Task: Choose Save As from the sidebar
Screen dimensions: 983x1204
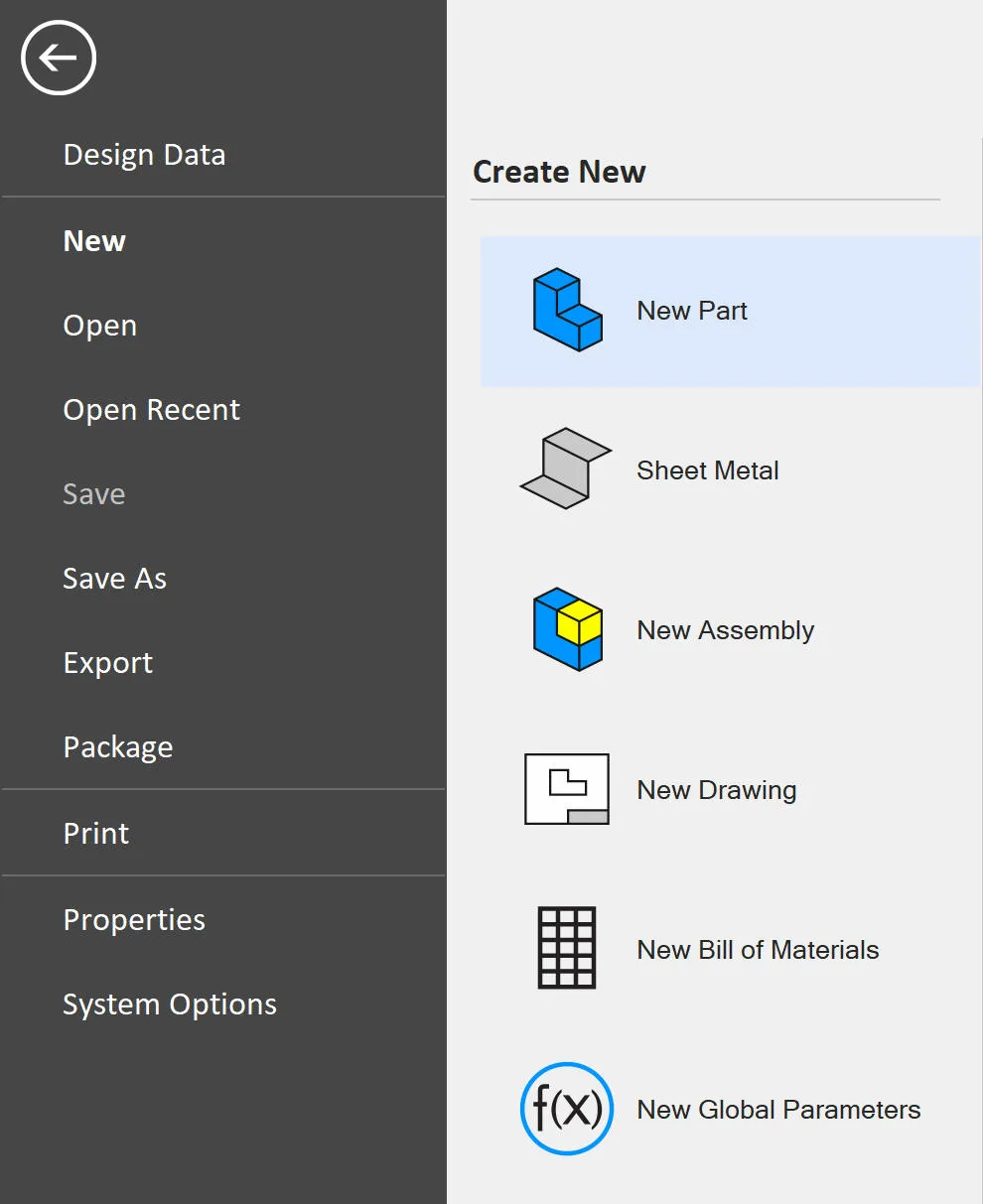Action: 115,579
